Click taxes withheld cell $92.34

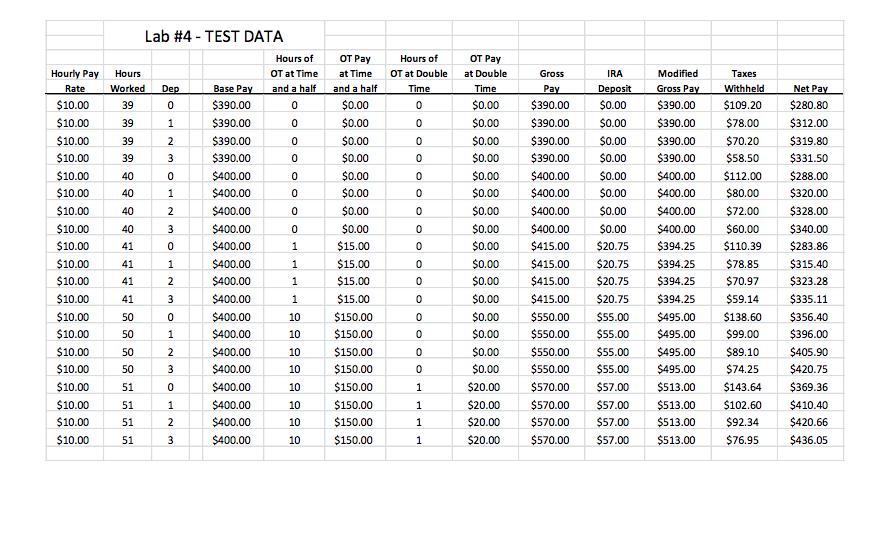pyautogui.click(x=742, y=422)
